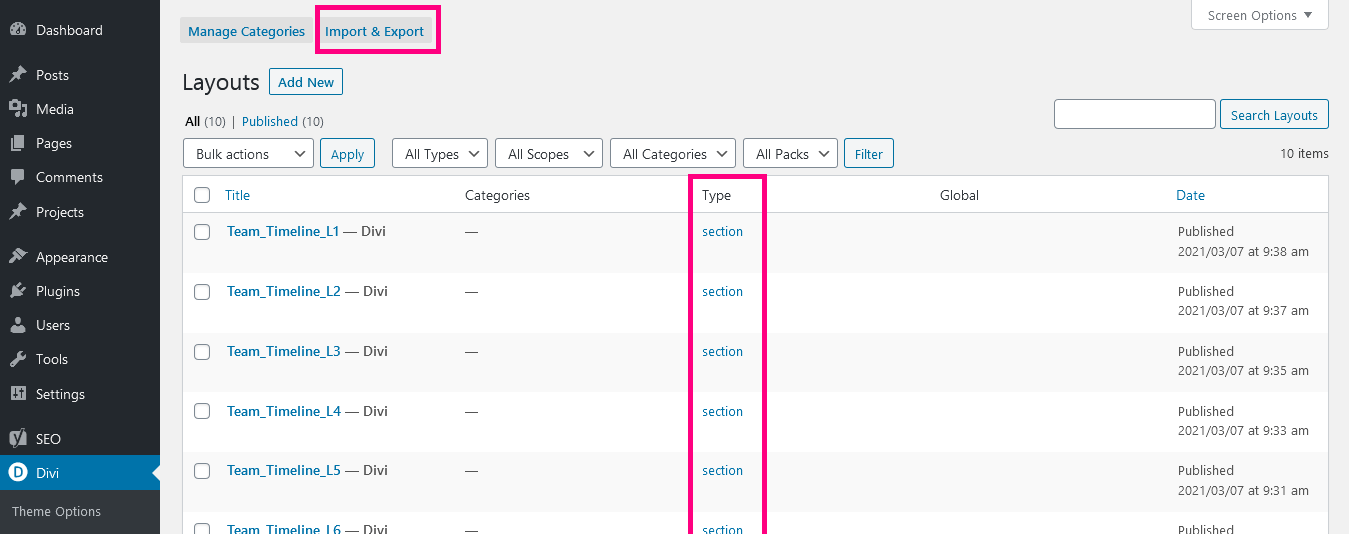Screen dimensions: 1349x534
Task: Open the All Types filter dropdown
Action: coord(440,154)
